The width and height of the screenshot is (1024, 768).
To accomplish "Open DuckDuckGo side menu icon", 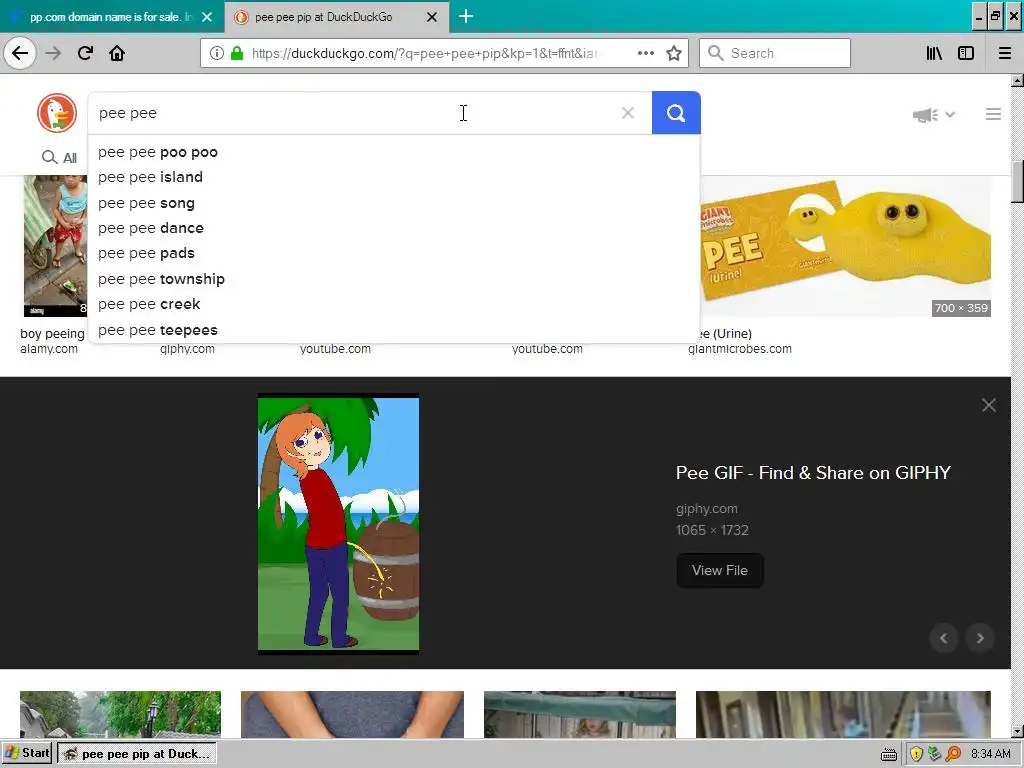I will (x=993, y=114).
